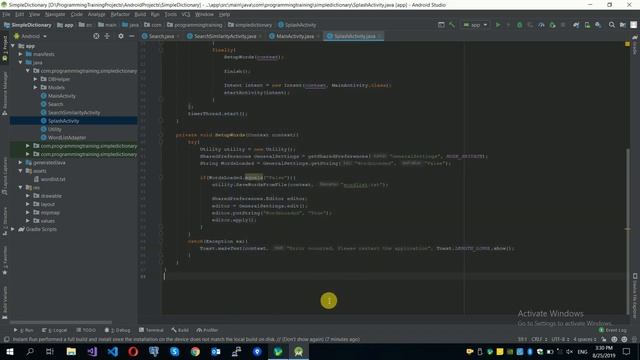
Task: Click the simpledictionary breadcrumb in navigation bar
Action: click(x=250, y=25)
